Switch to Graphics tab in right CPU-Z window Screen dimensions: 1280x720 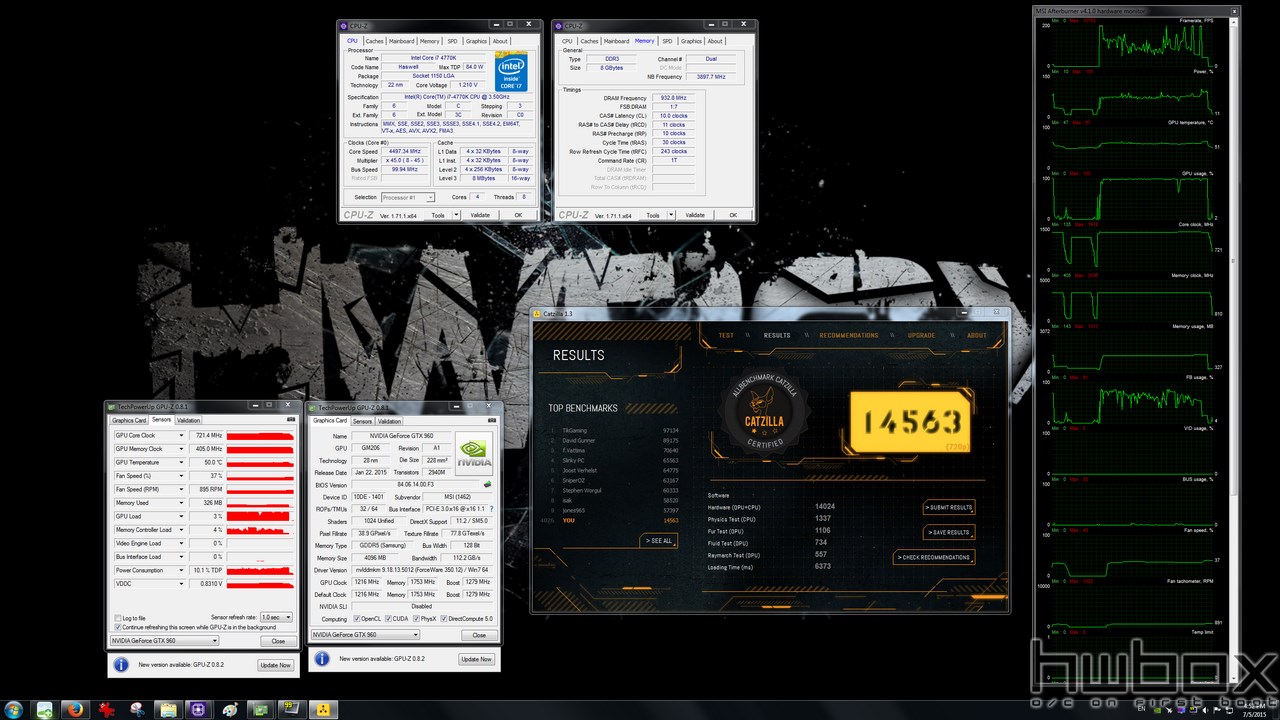click(691, 41)
